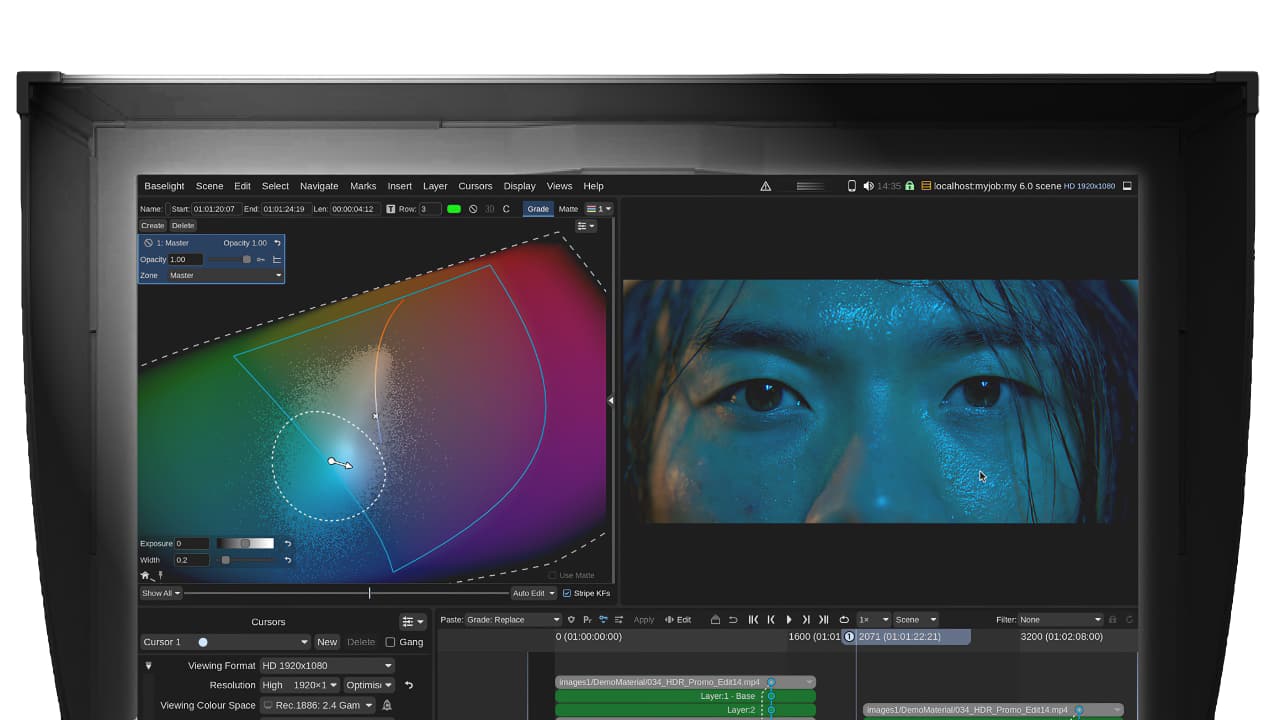Image resolution: width=1280 pixels, height=720 pixels.
Task: Click the speaker volume icon in the top bar
Action: (x=868, y=186)
